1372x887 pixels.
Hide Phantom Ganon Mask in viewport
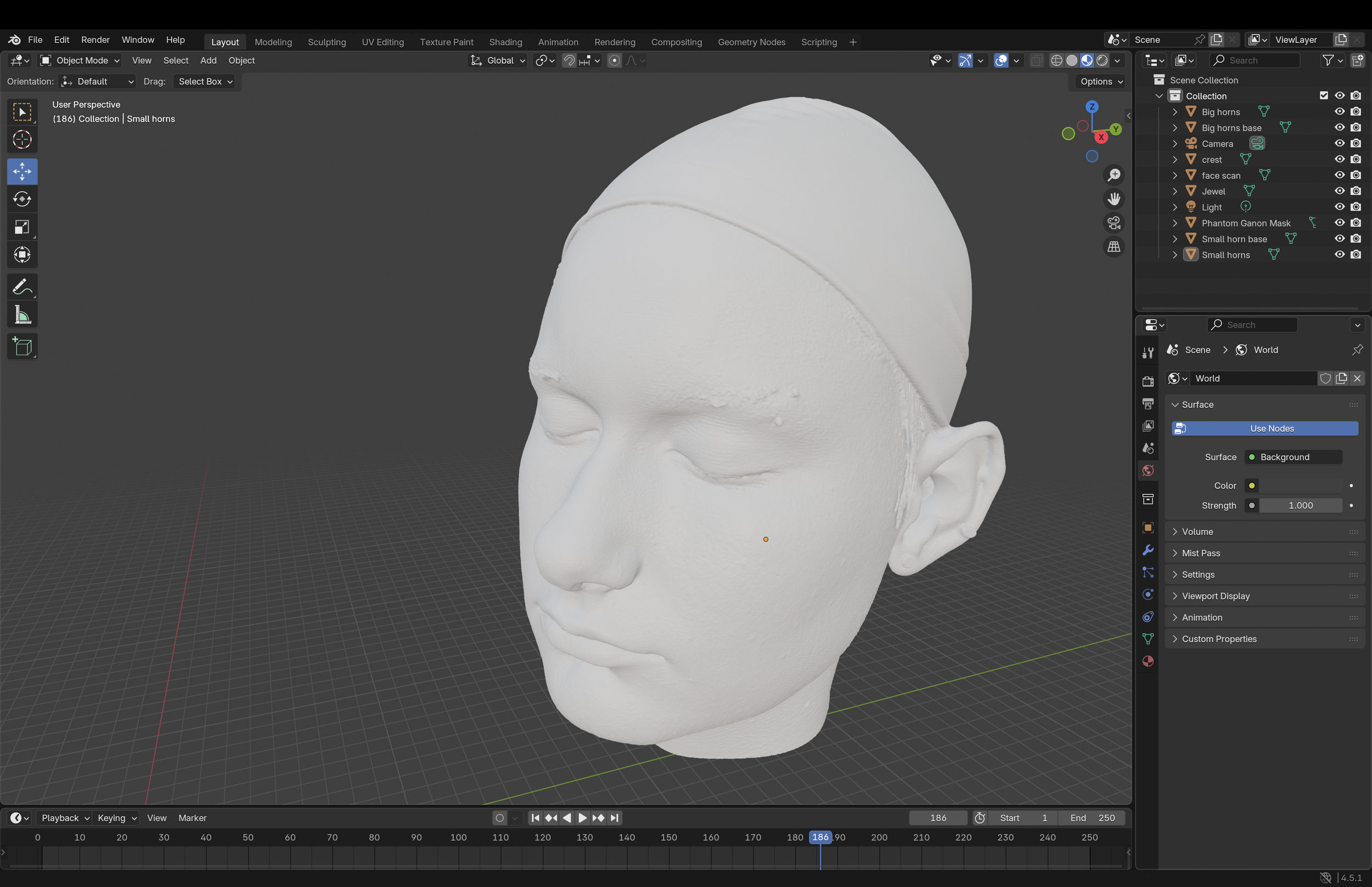(1340, 223)
